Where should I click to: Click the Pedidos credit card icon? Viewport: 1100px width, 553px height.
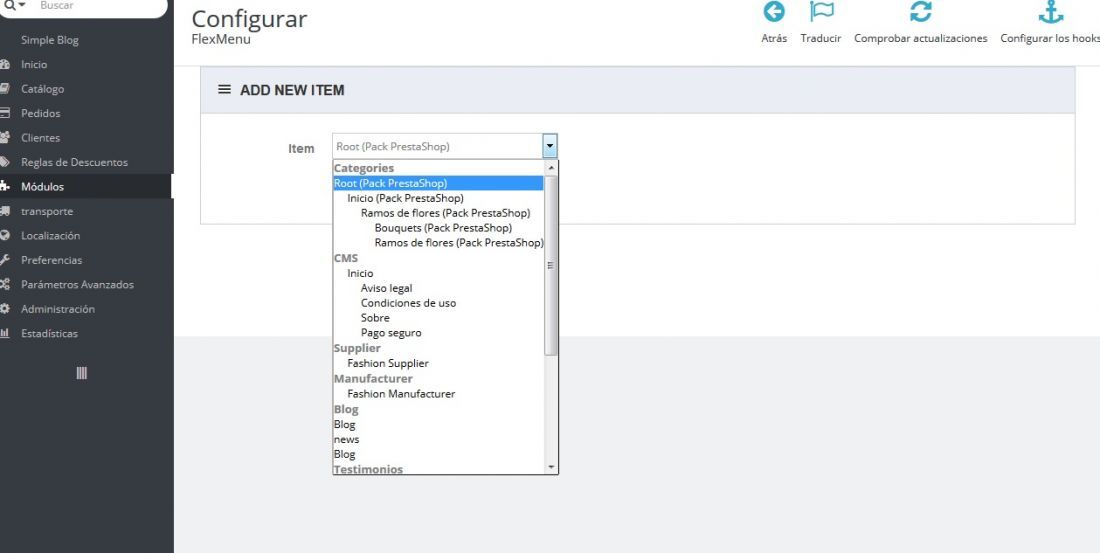click(x=5, y=113)
